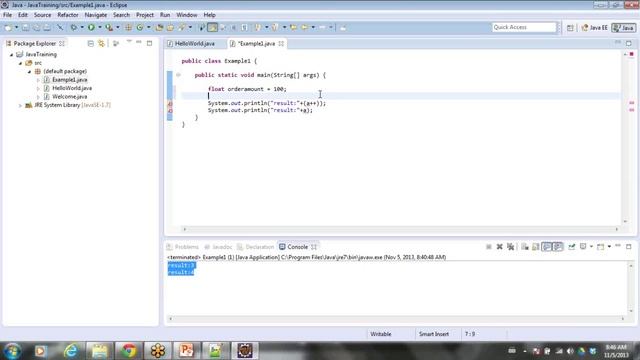
Task: Open Package Explorer View Menu triangle
Action: pyautogui.click(x=129, y=42)
